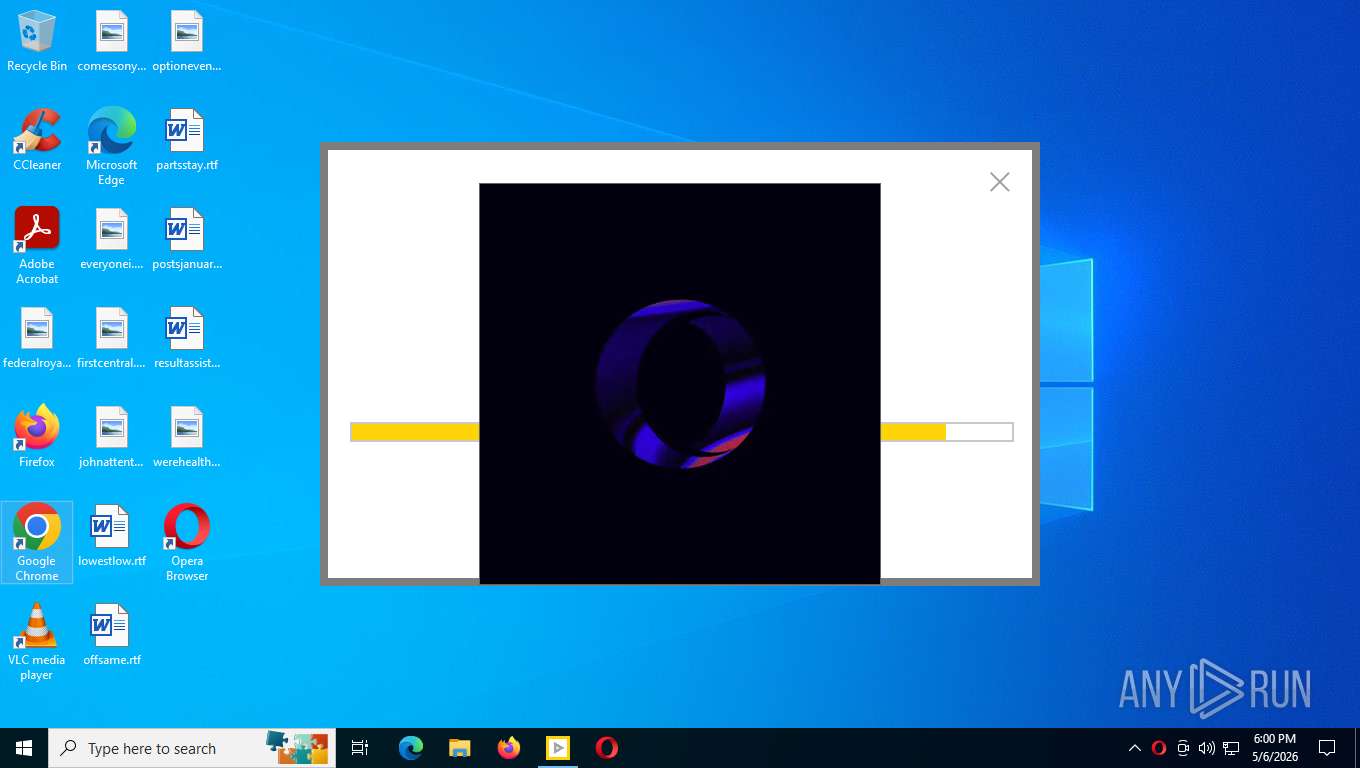Open the Windows Start menu

tap(24, 748)
